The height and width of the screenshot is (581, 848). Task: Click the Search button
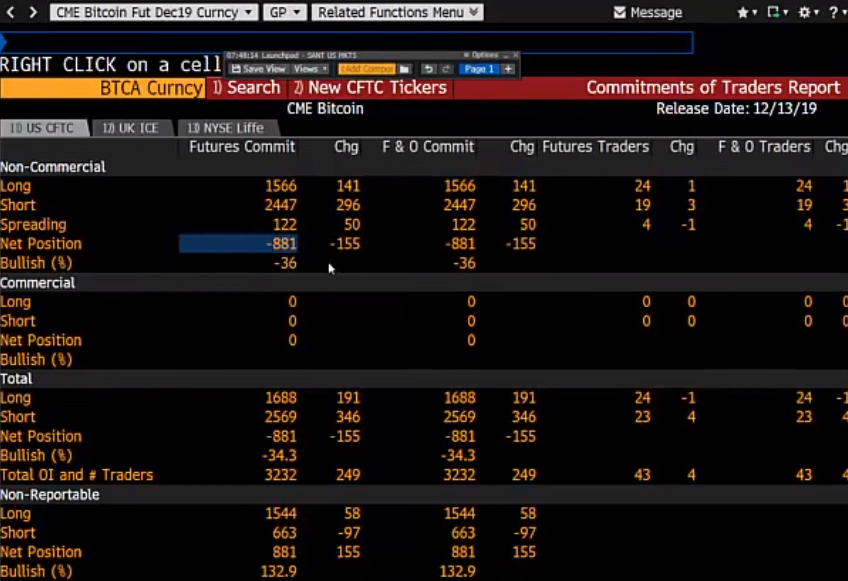(x=246, y=87)
